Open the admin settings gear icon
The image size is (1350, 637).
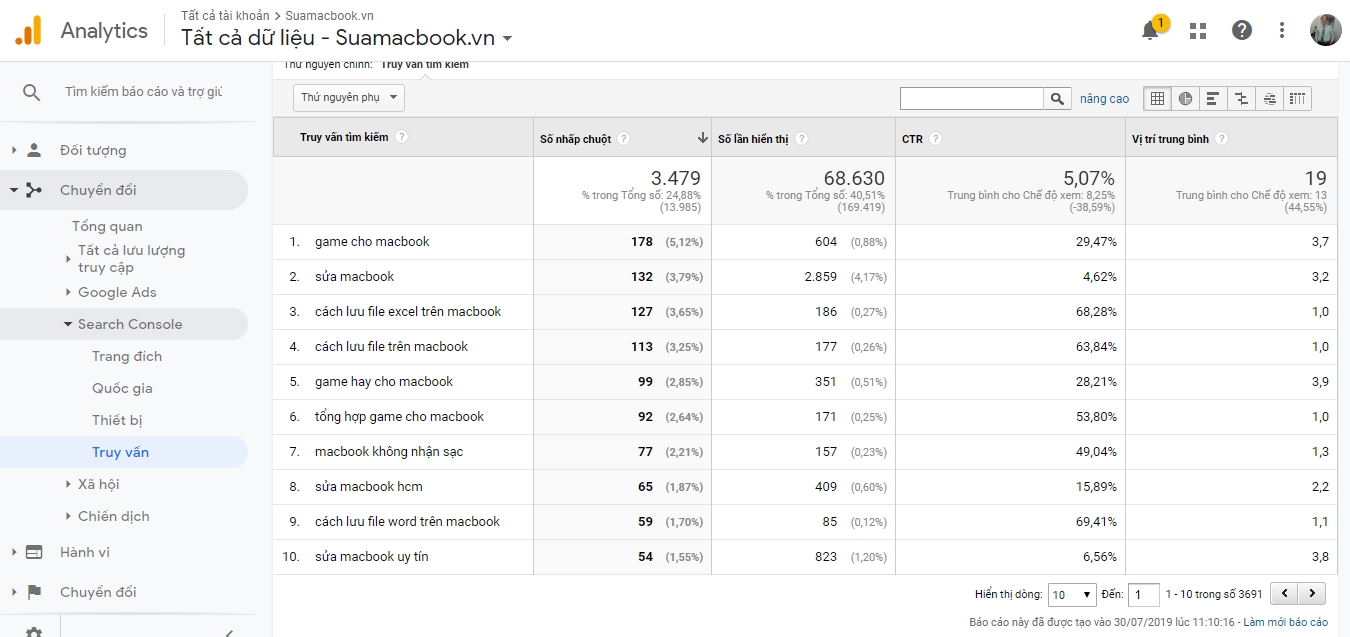34,631
